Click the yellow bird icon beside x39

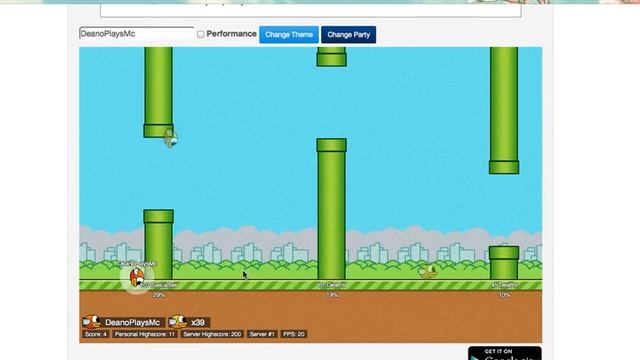click(x=178, y=322)
